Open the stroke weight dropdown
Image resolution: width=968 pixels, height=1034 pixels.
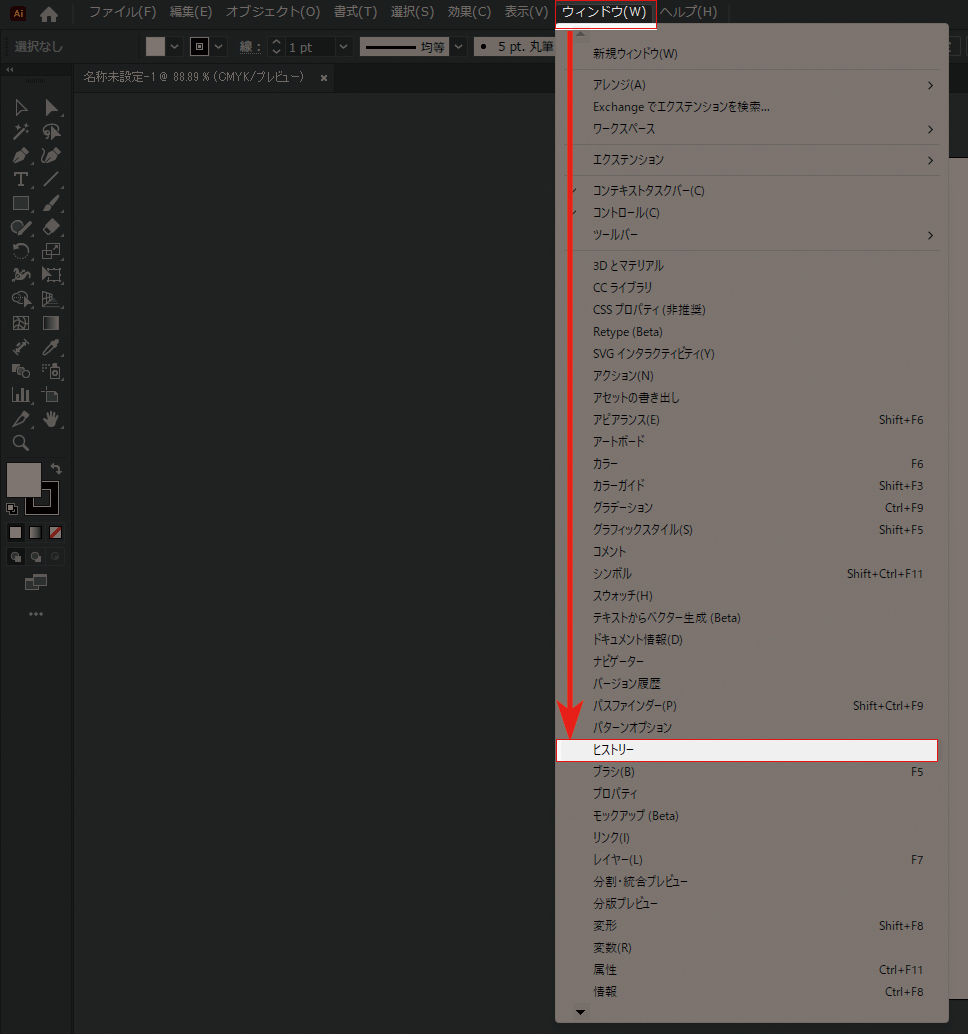pyautogui.click(x=343, y=47)
